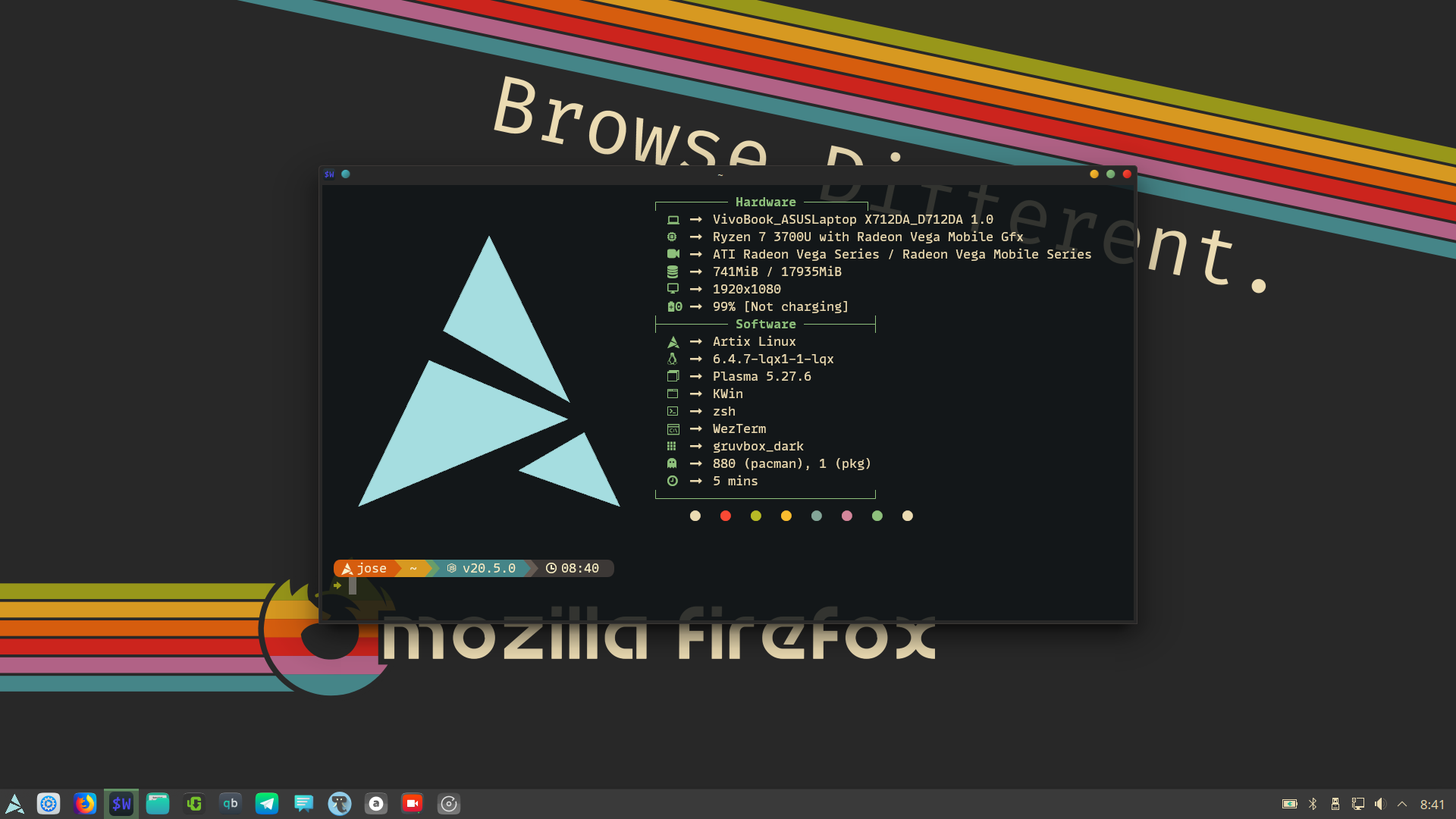This screenshot has width=1456, height=819.
Task: Click the clock icon beside '5 mins'
Action: [673, 482]
